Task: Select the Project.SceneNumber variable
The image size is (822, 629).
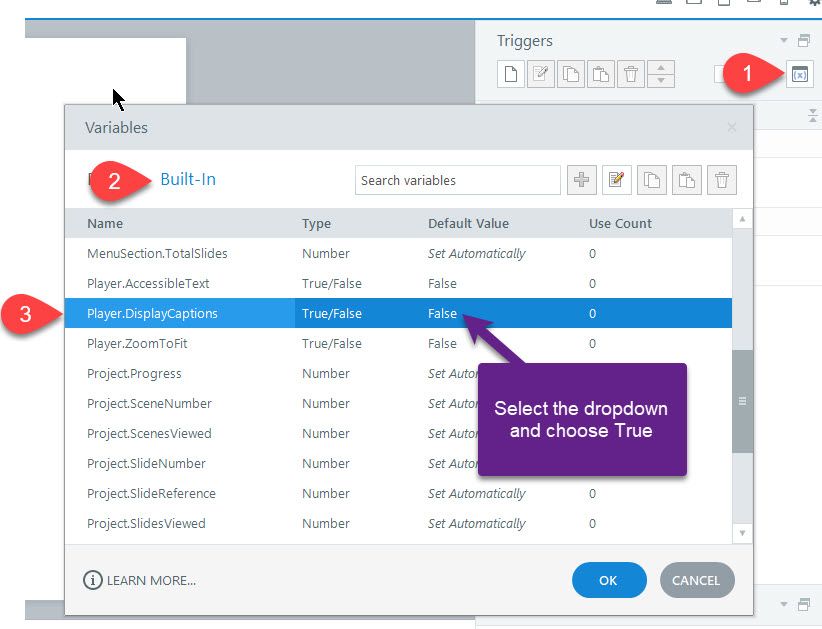Action: pyautogui.click(x=398, y=404)
